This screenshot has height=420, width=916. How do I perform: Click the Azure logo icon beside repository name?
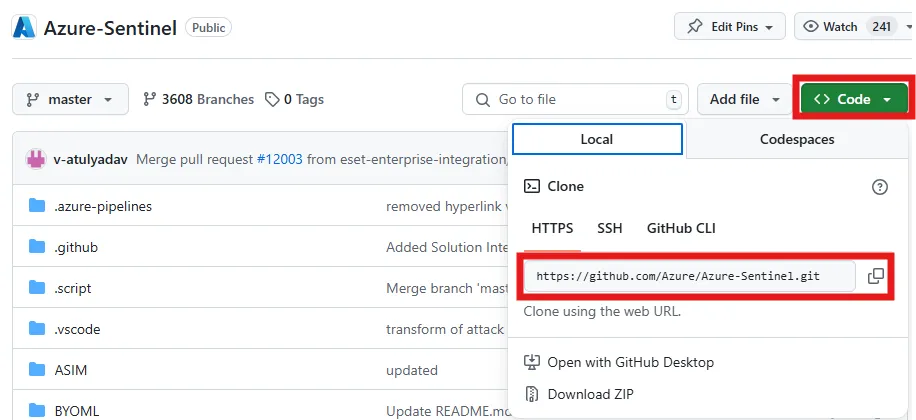pyautogui.click(x=24, y=27)
